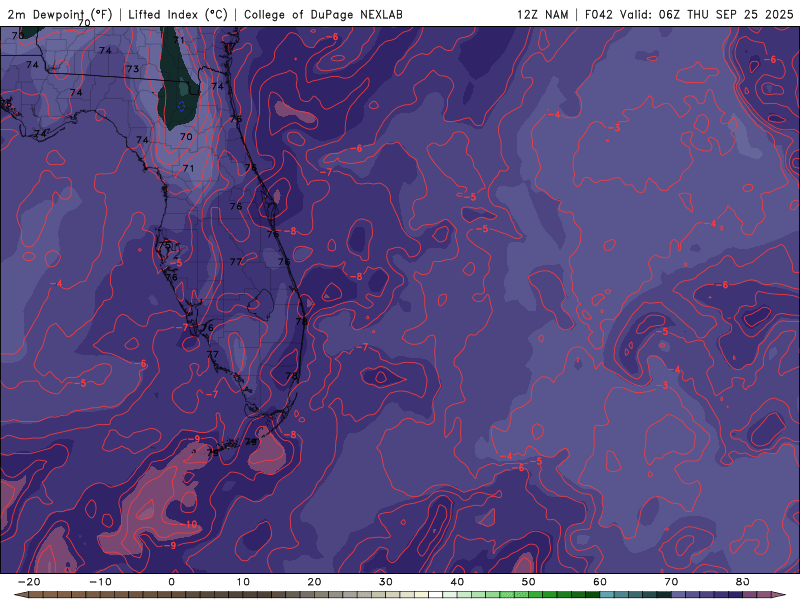Click "College of DuPage NEXLAB" header text
The width and height of the screenshot is (800, 600).
point(323,15)
